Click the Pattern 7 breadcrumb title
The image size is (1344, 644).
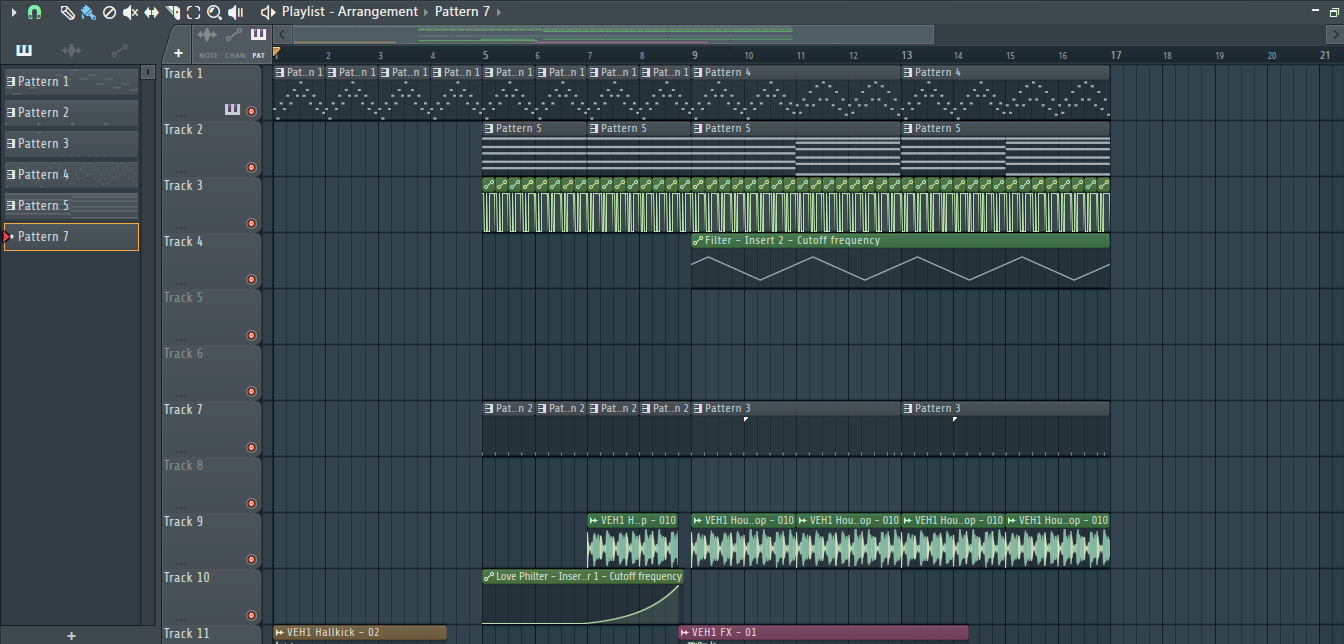point(462,12)
